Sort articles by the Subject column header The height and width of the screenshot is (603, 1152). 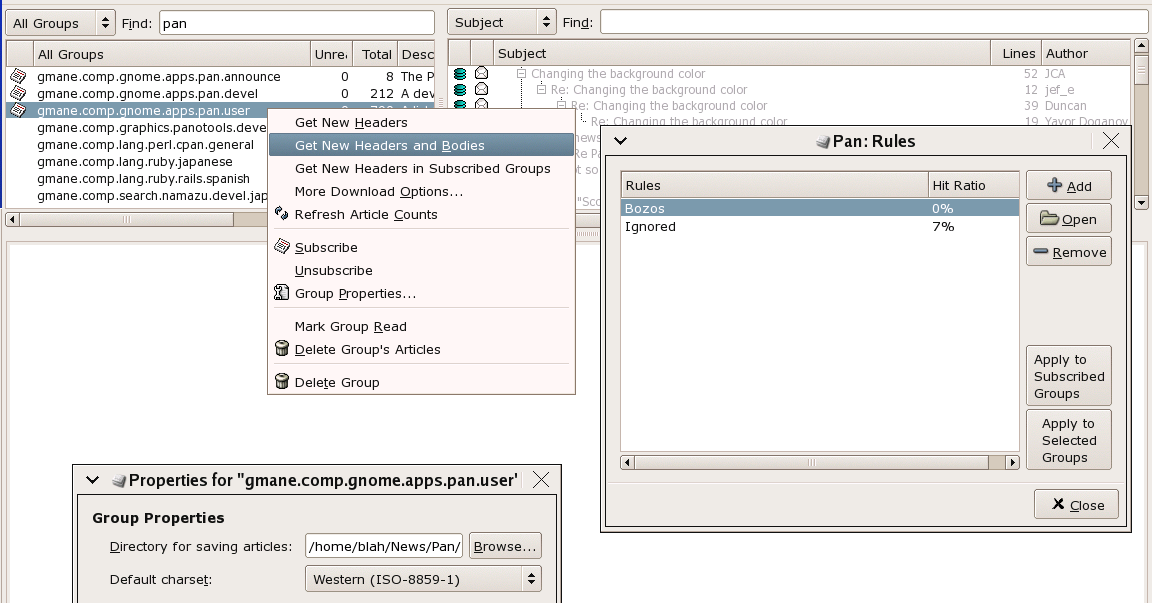[x=741, y=53]
